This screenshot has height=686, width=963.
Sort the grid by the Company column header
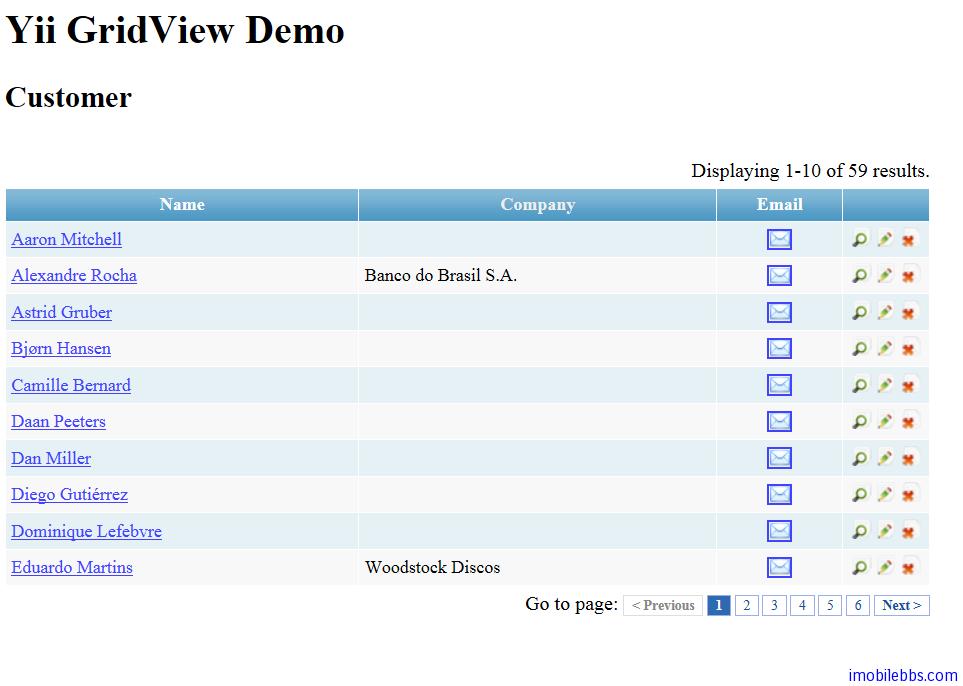pos(537,204)
